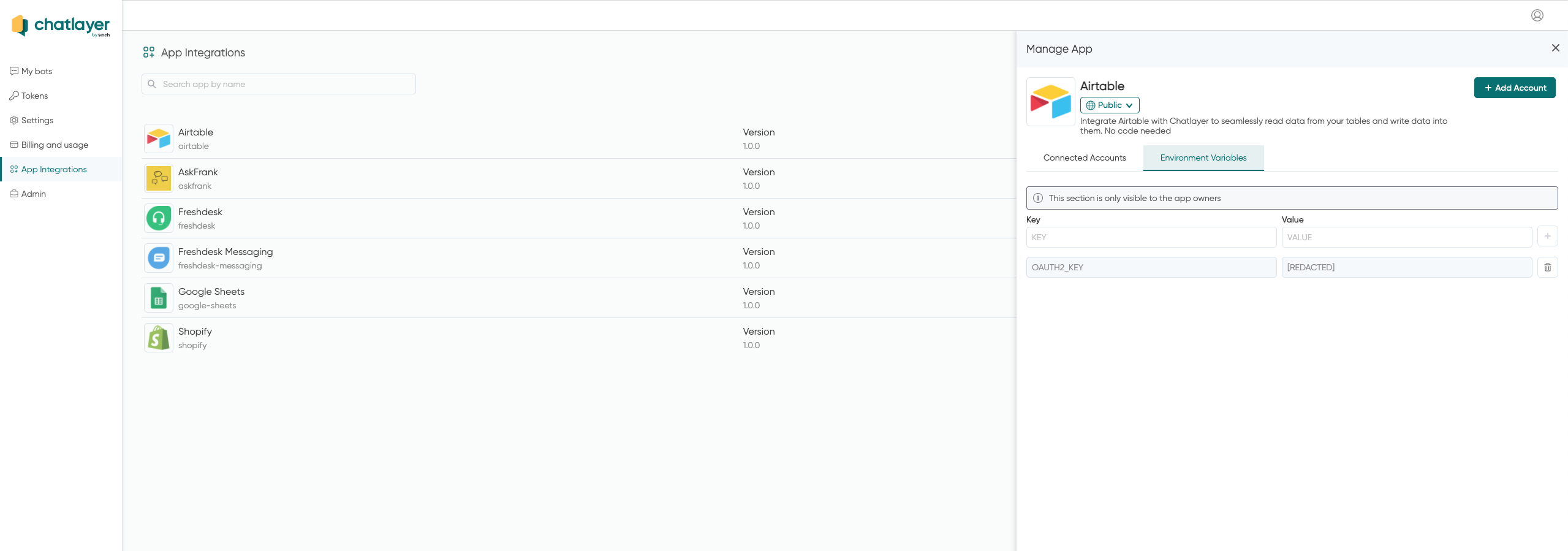Close the Manage App panel
This screenshot has height=551, width=1568.
(x=1555, y=48)
